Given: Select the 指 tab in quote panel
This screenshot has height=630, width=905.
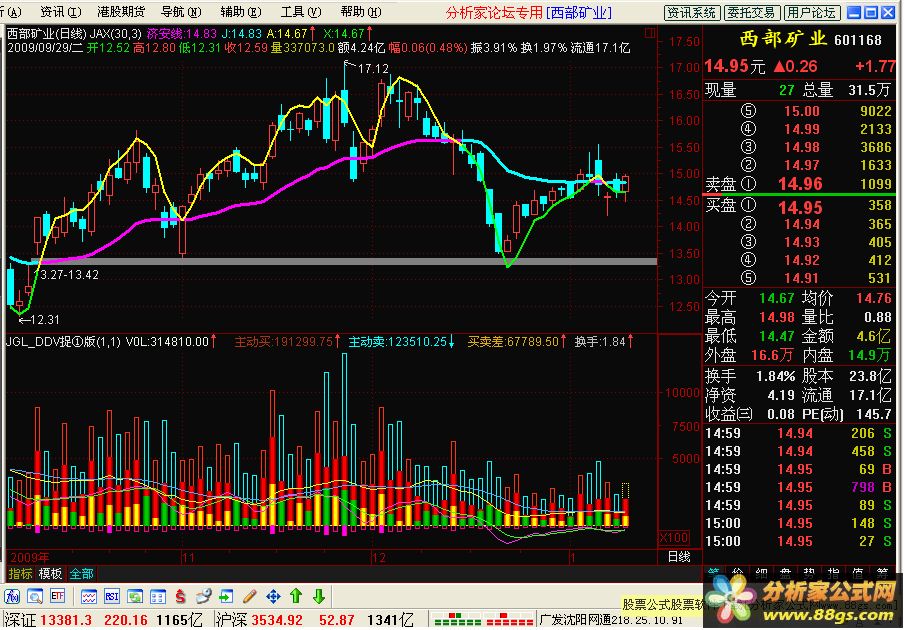Looking at the screenshot, I should 833,572.
